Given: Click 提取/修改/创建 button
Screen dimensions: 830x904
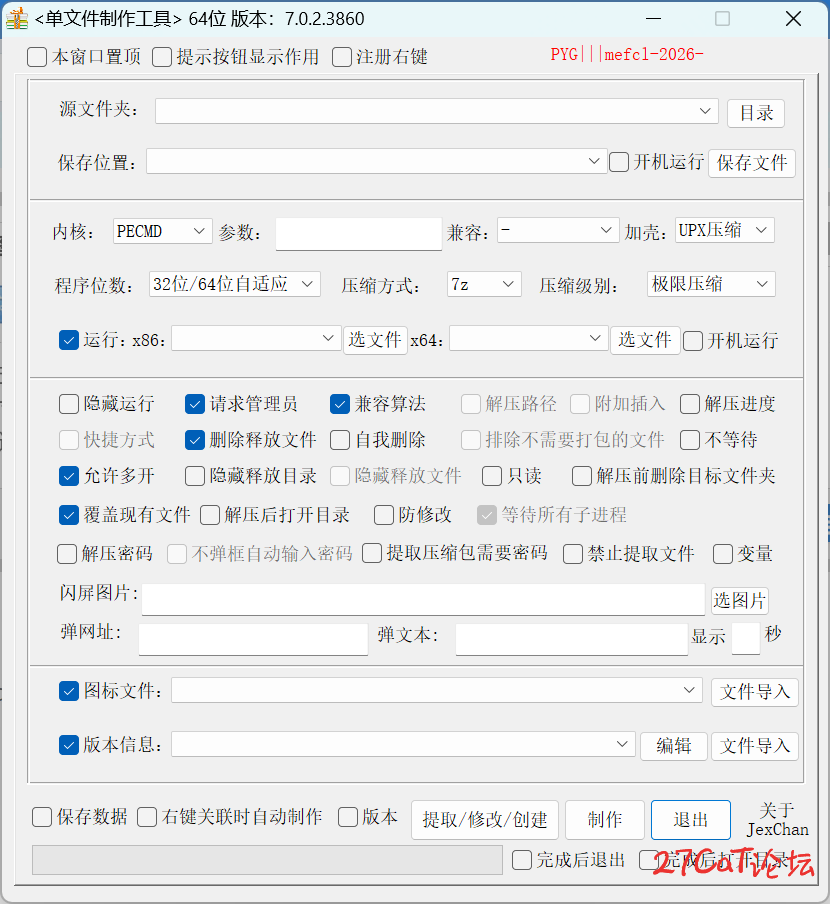Looking at the screenshot, I should (x=485, y=820).
